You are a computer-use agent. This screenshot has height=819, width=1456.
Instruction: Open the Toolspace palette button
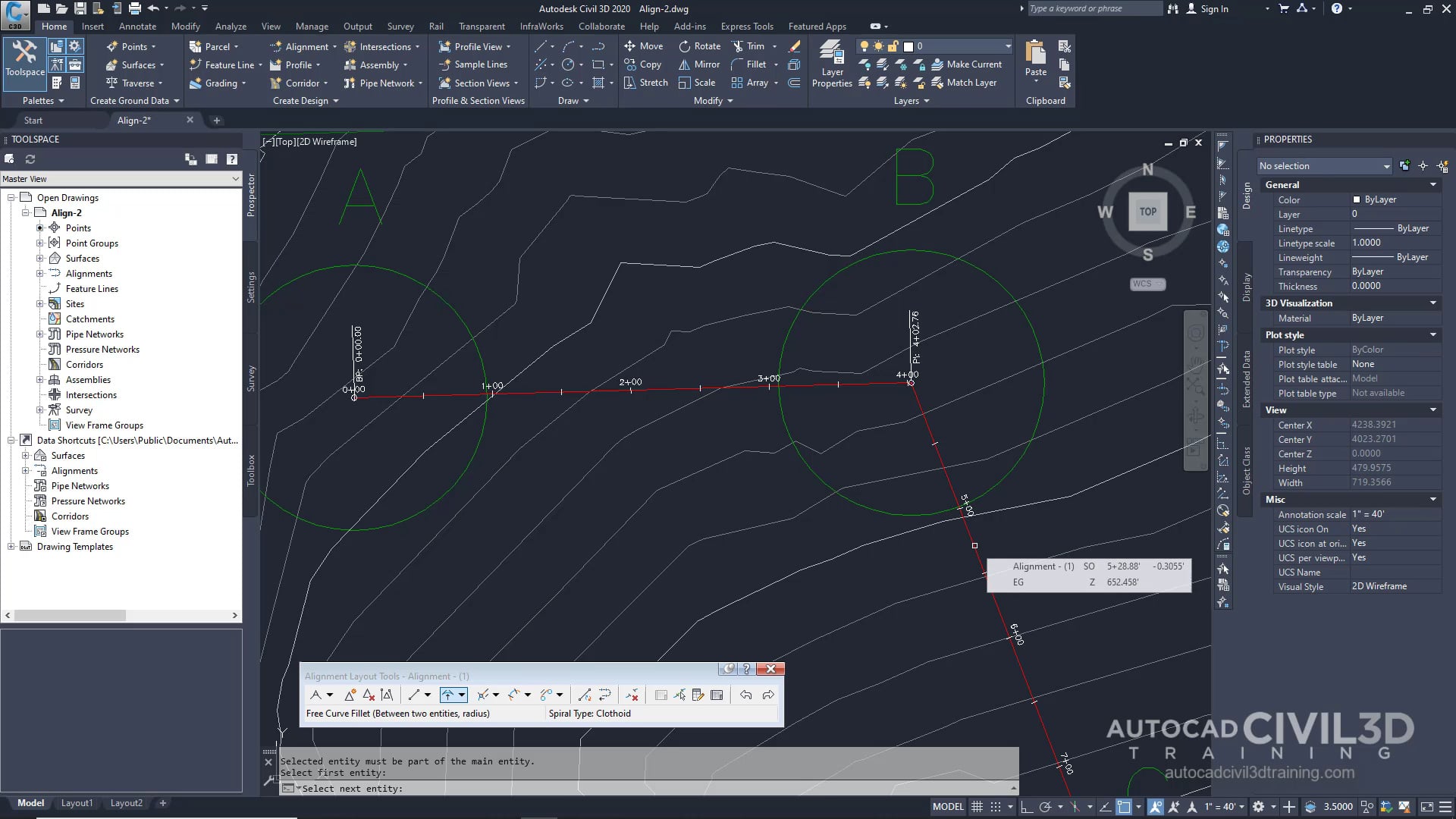click(x=24, y=59)
